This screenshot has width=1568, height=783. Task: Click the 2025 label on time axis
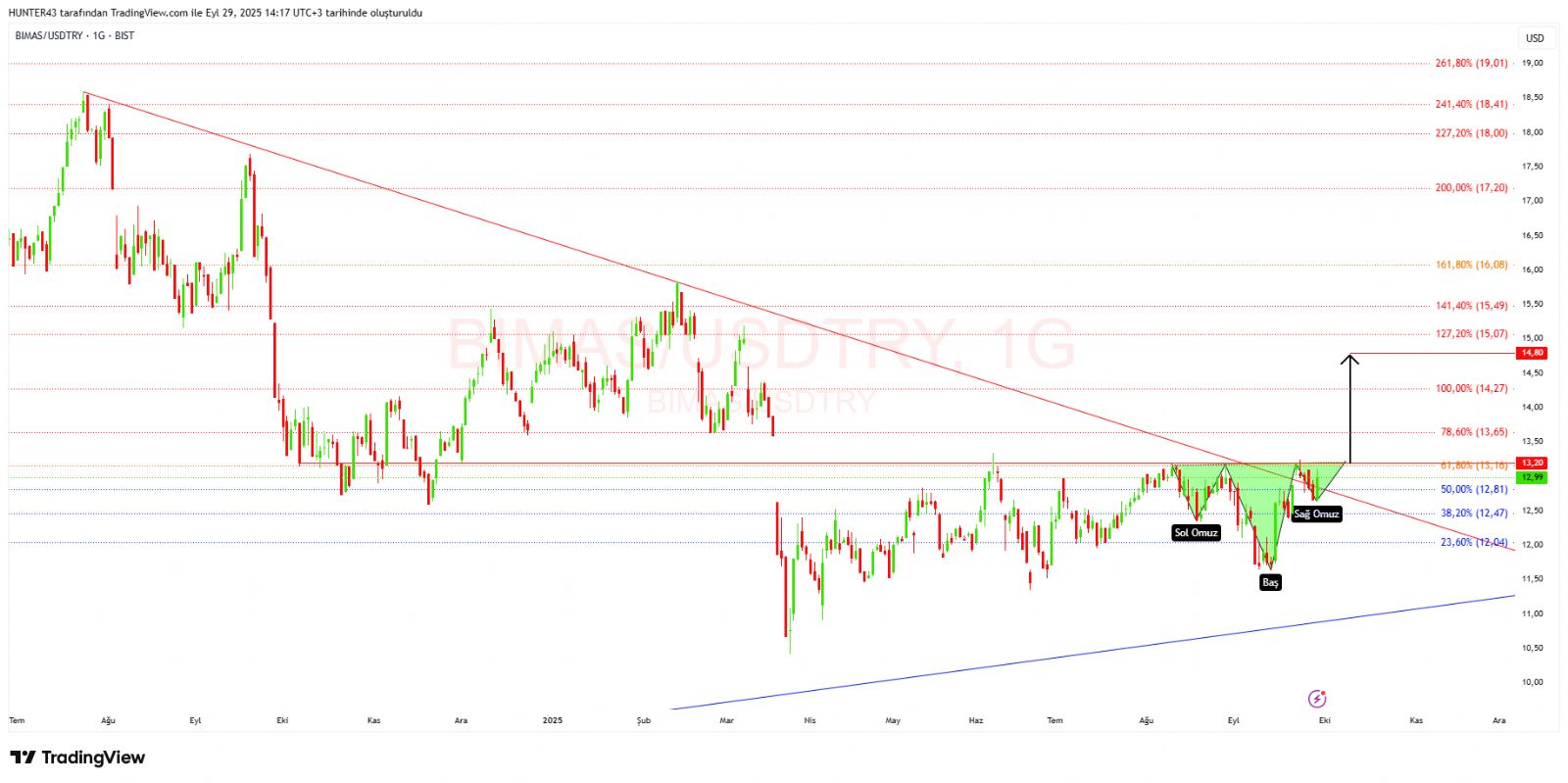pos(553,720)
